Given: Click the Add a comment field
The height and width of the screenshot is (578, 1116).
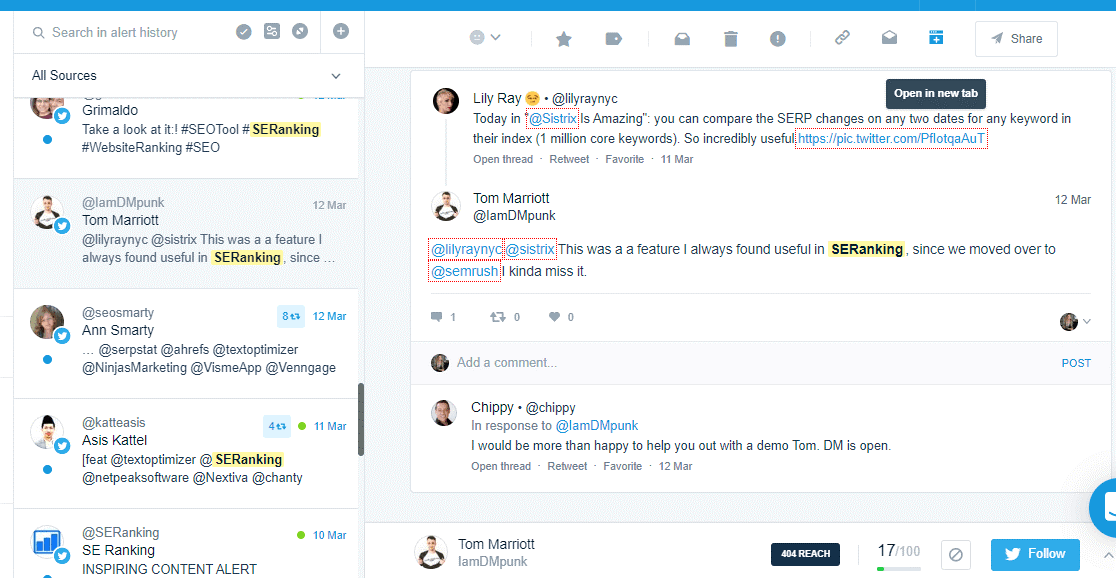Looking at the screenshot, I should [751, 363].
